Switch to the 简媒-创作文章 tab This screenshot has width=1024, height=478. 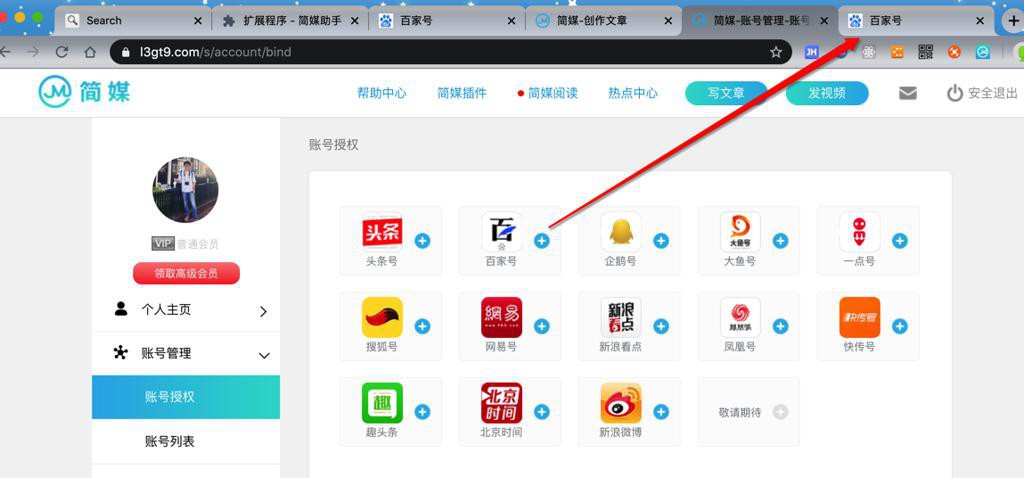pyautogui.click(x=604, y=21)
